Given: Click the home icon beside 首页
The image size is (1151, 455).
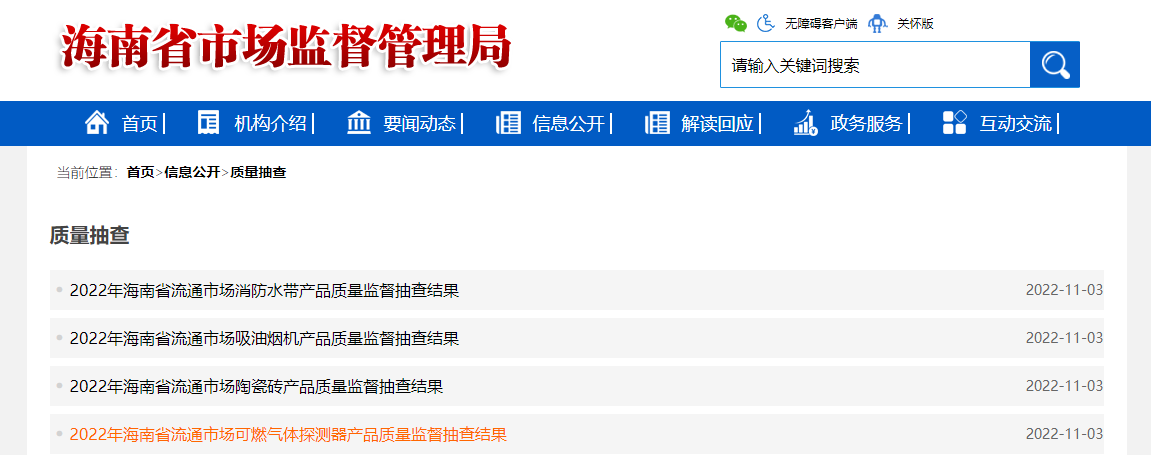Looking at the screenshot, I should 97,123.
